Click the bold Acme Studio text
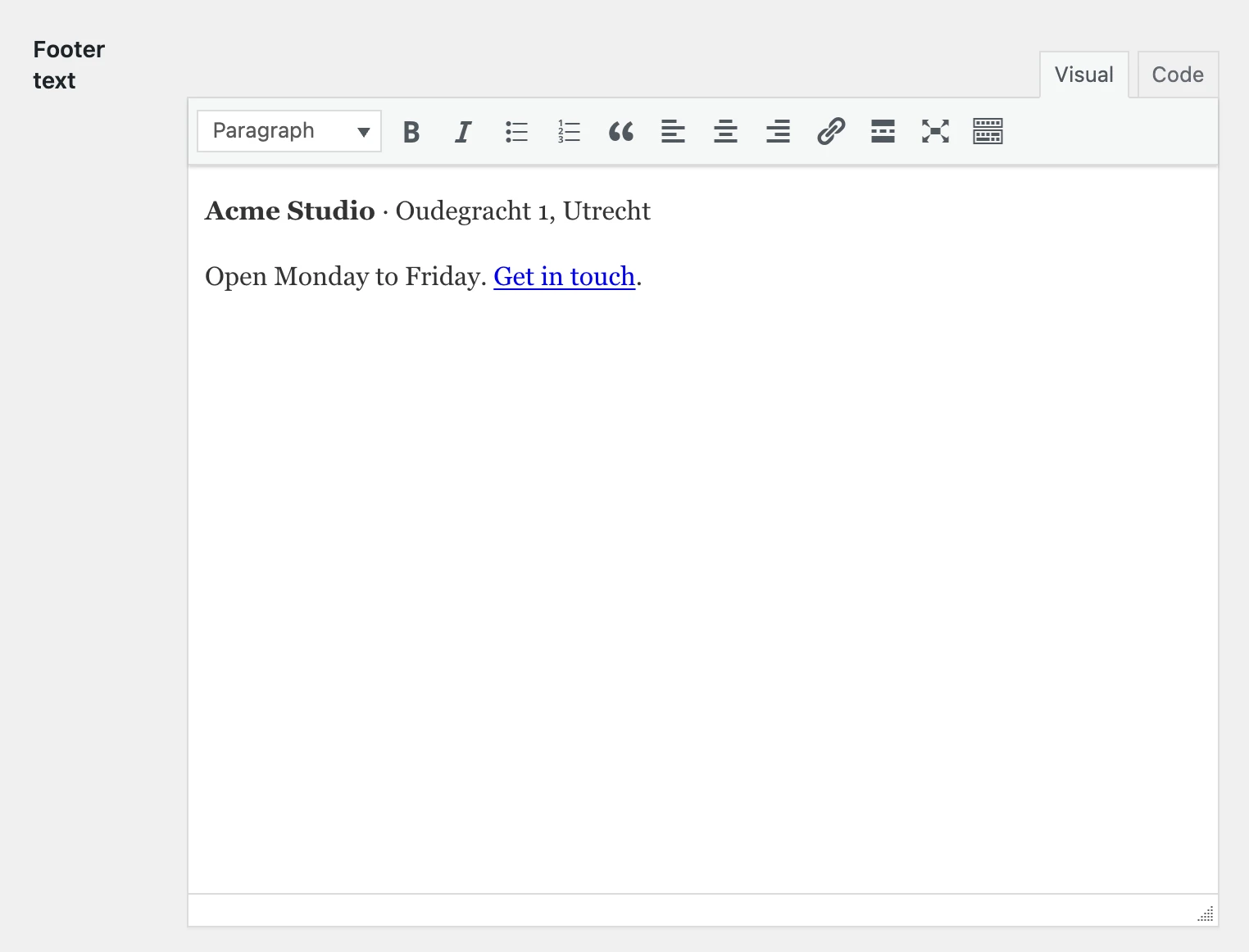The image size is (1249, 952). 289,211
